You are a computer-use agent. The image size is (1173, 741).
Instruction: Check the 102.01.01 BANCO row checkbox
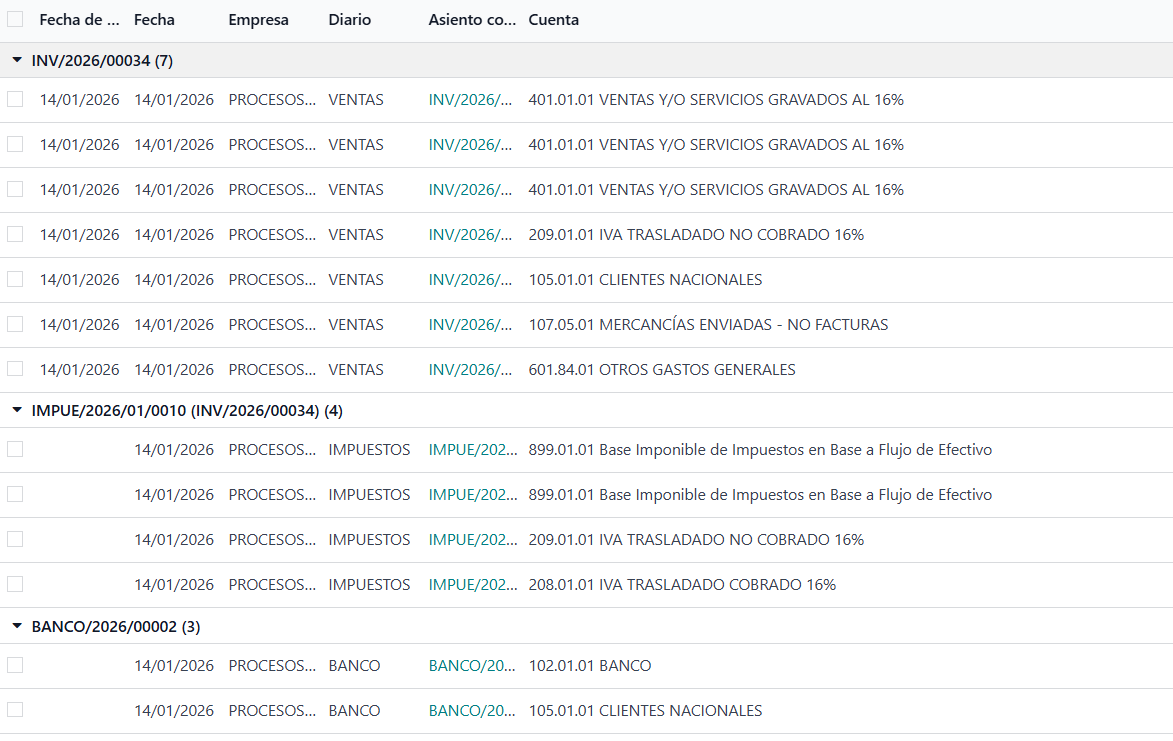tap(15, 665)
